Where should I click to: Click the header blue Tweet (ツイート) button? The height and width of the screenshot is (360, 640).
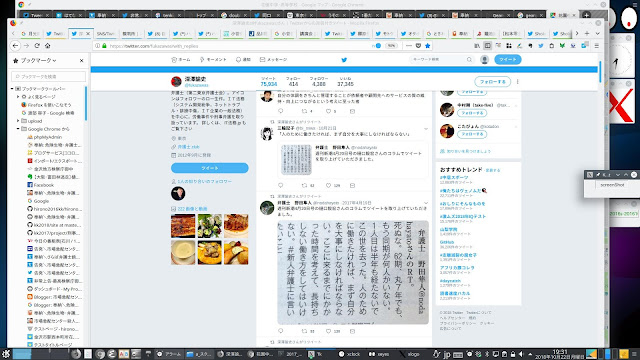point(507,60)
